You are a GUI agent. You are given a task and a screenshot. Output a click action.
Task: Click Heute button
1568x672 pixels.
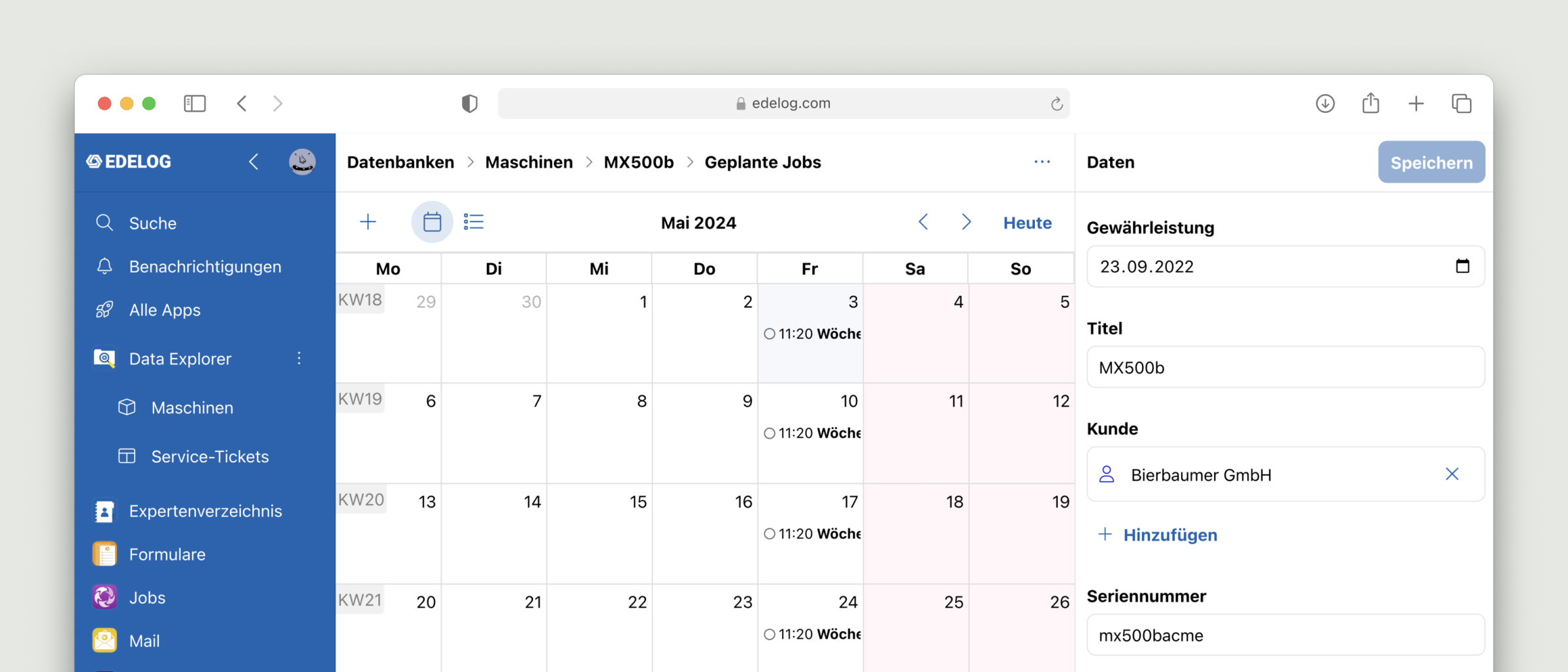pyautogui.click(x=1028, y=223)
